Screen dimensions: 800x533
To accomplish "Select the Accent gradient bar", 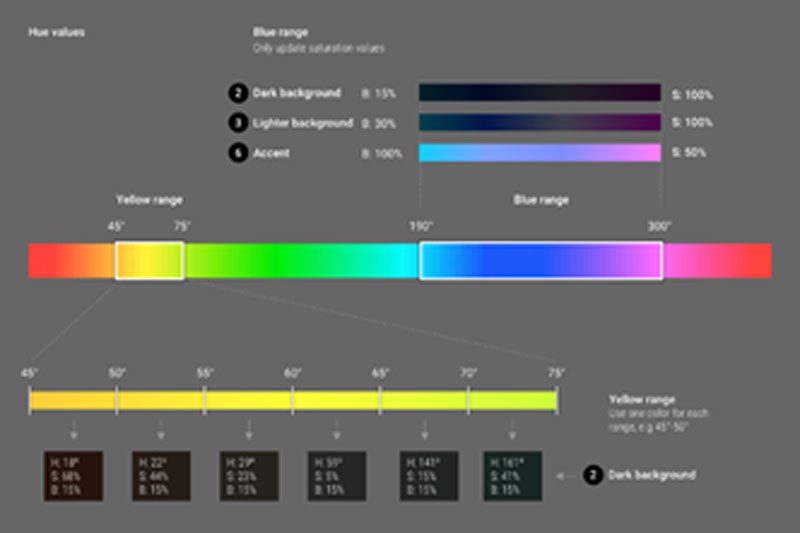I will point(539,153).
